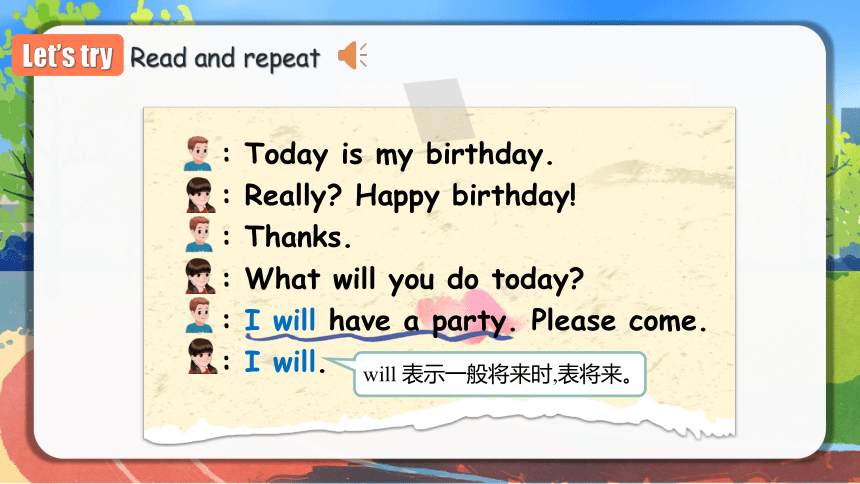Click the phrase "Please come."
860x484 pixels.
click(x=619, y=320)
